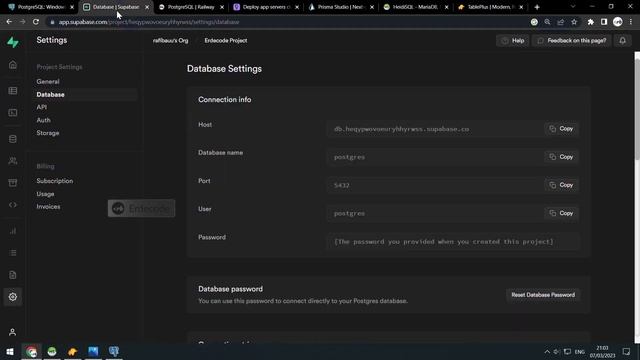Image resolution: width=640 pixels, height=360 pixels.
Task: Switch to the TablePlus tab
Action: 490,7
